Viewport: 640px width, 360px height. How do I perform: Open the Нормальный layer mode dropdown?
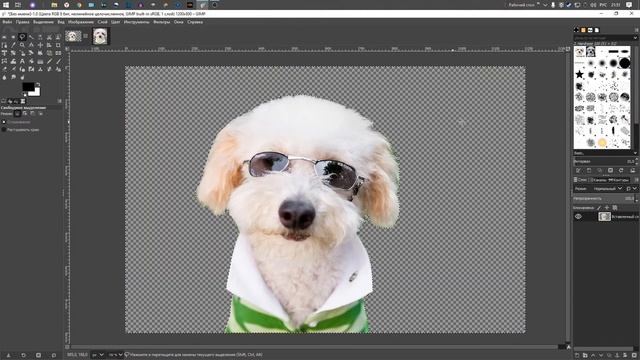(607, 189)
